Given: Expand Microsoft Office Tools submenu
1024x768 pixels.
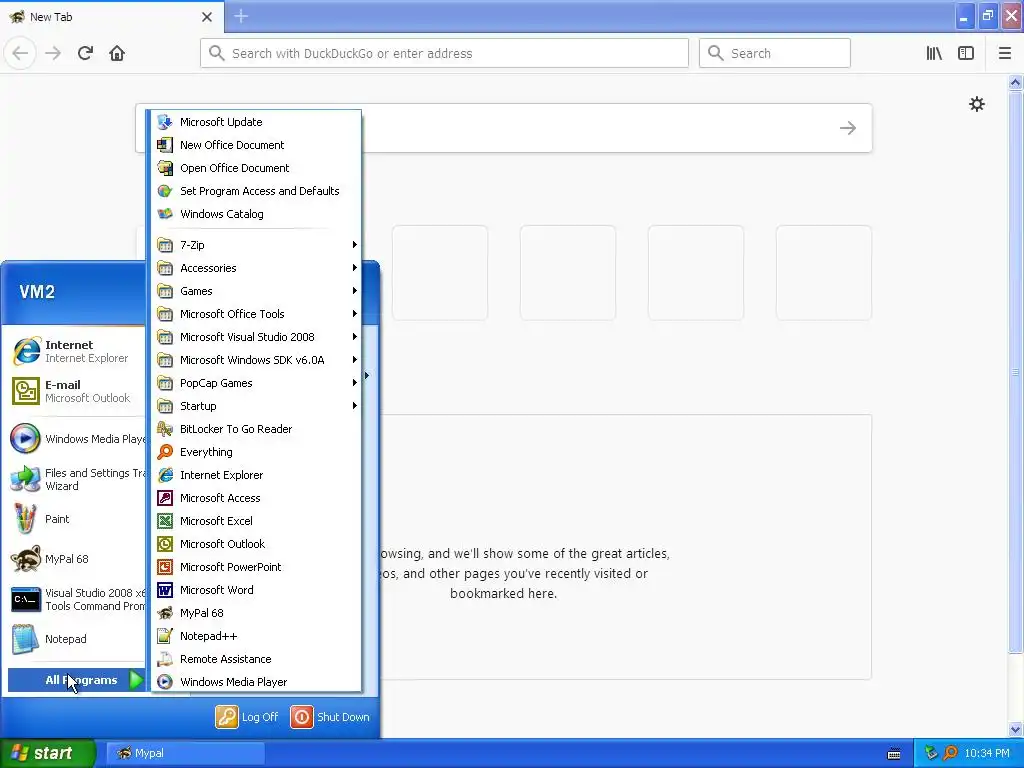Looking at the screenshot, I should pos(256,314).
